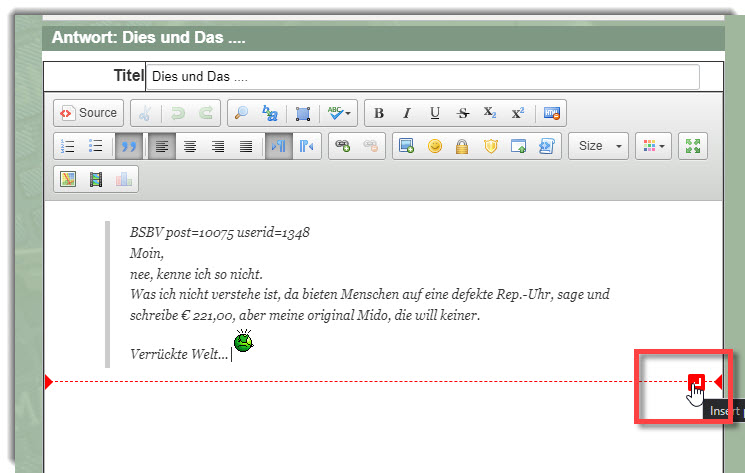
Task: Insert a video with the filmstrip icon
Action: [96, 179]
